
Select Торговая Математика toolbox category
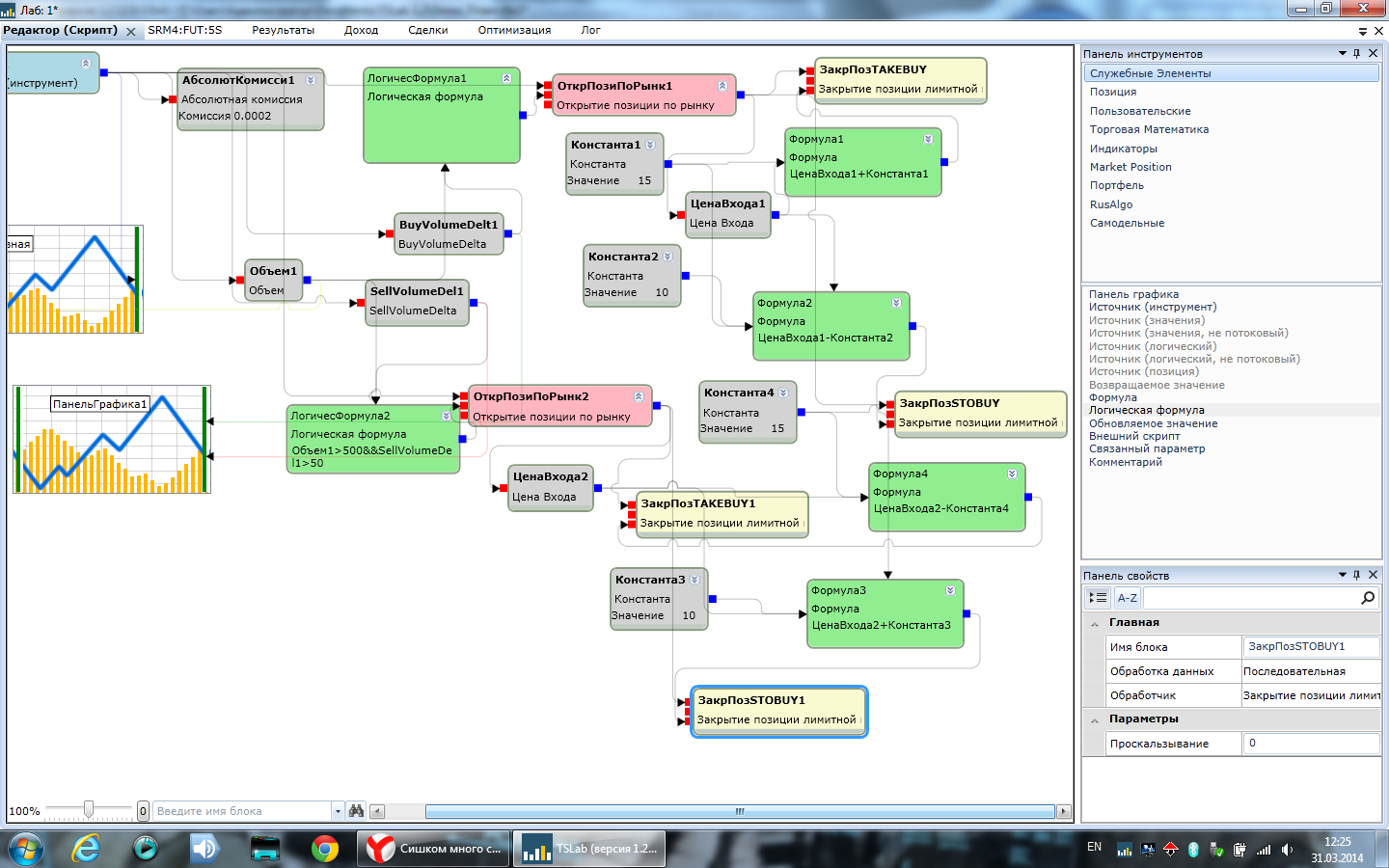[x=1150, y=129]
